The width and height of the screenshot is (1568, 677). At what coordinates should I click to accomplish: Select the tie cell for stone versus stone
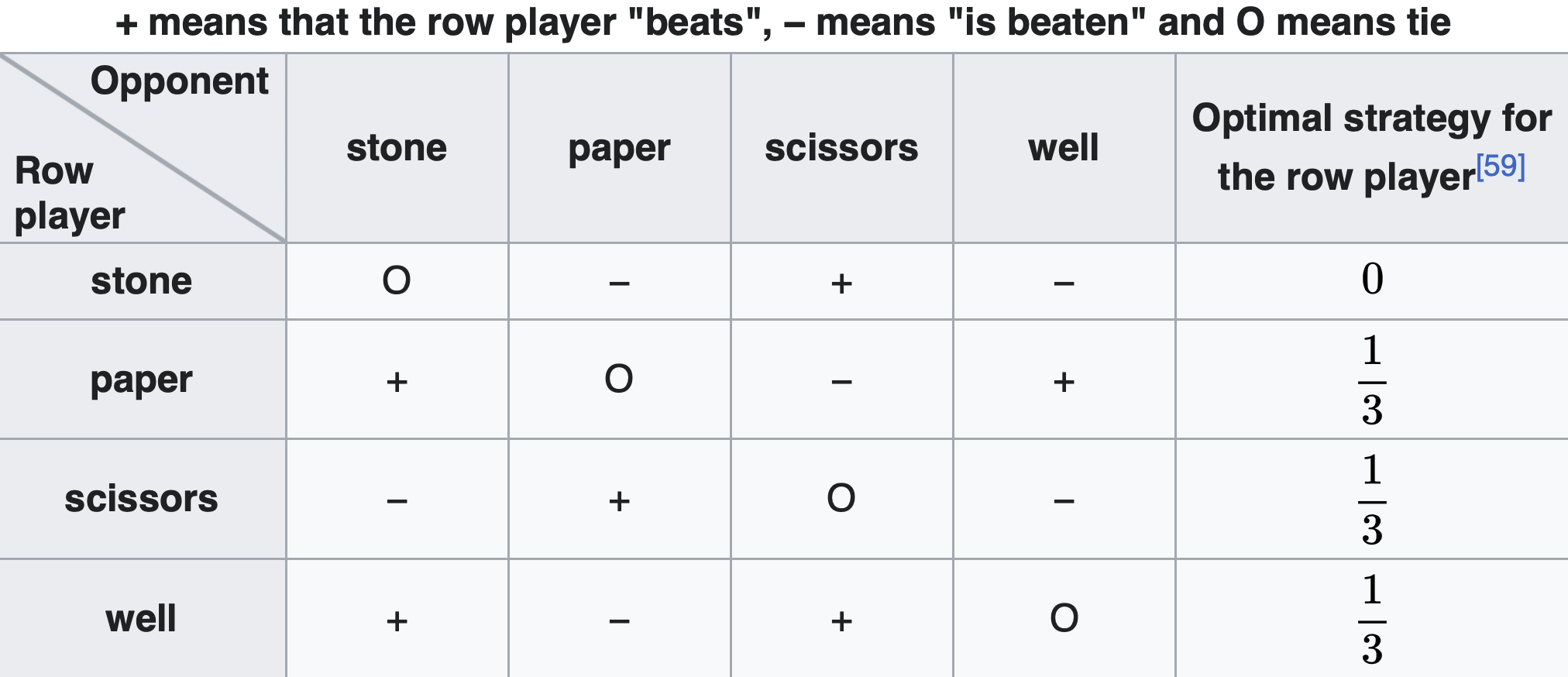click(397, 281)
